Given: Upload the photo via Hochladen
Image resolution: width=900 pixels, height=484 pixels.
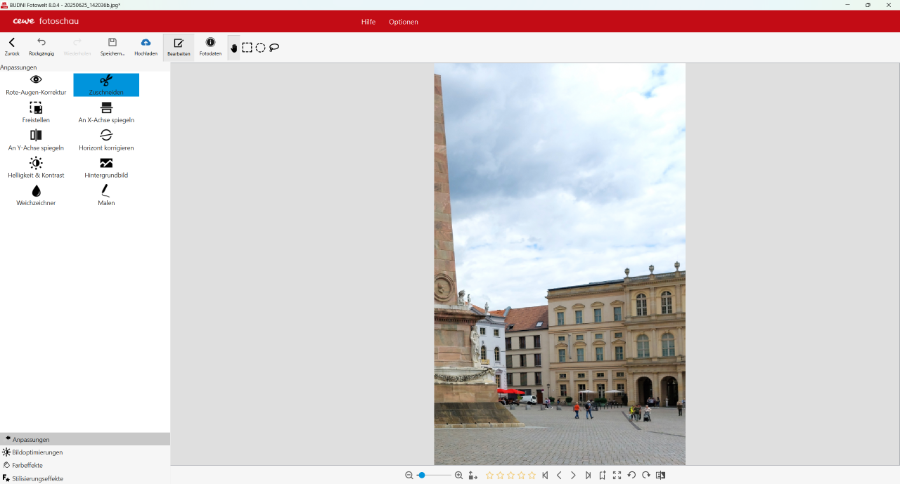Looking at the screenshot, I should coord(146,47).
